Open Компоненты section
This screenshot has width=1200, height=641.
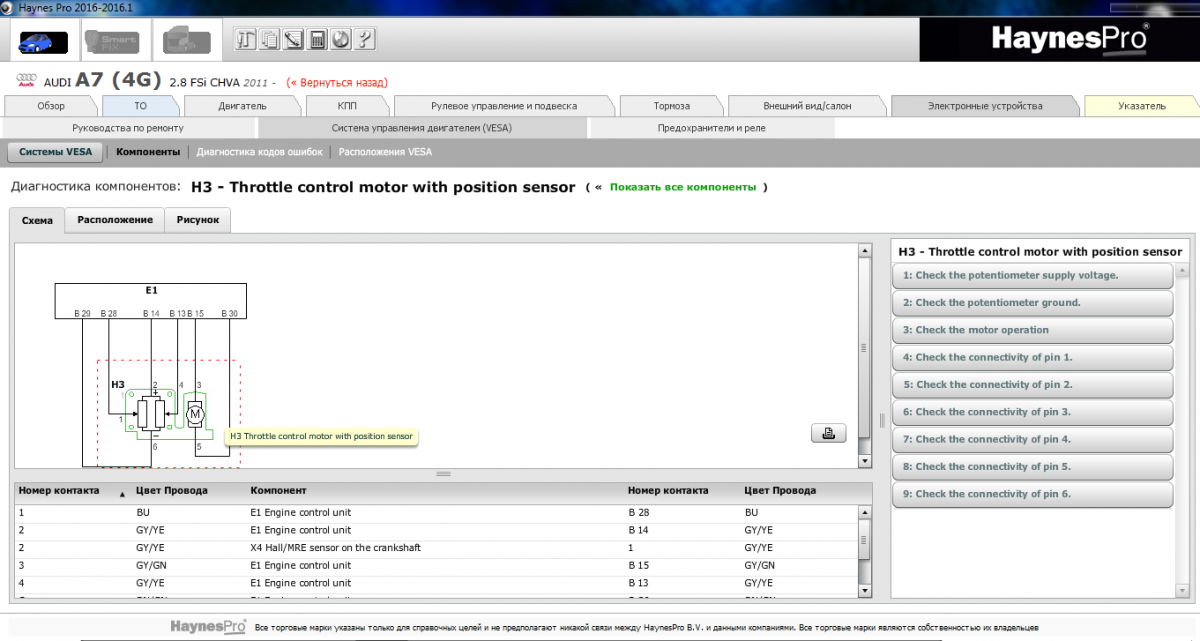(x=148, y=152)
